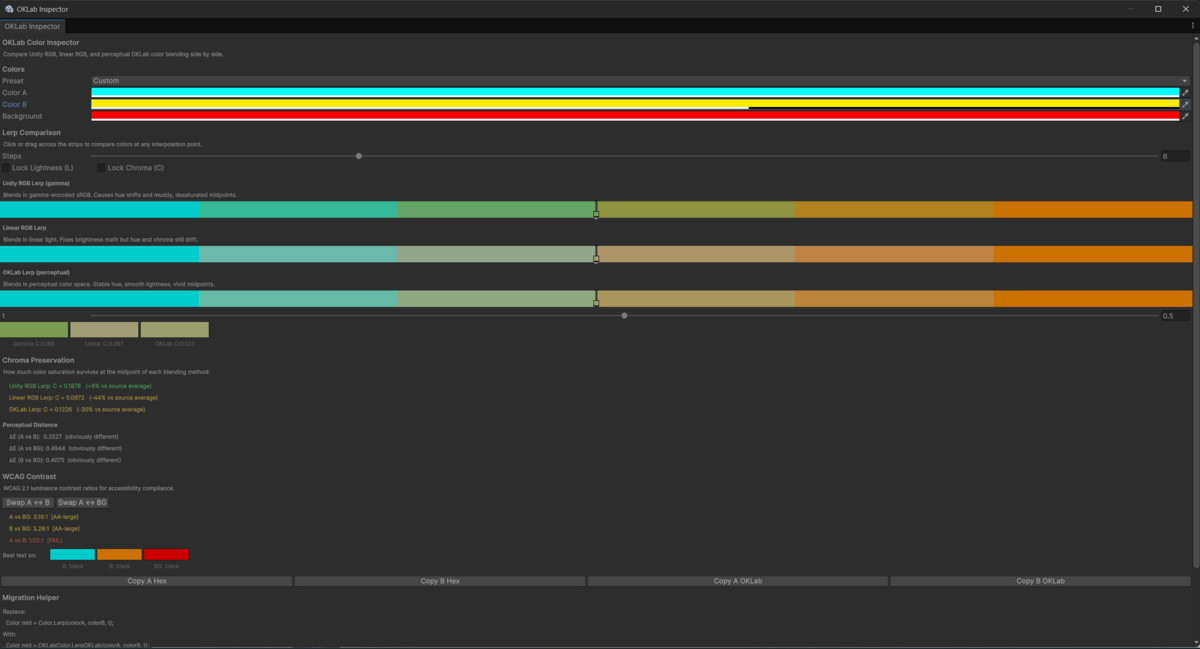
Task: Click the Swap A ↔ BG button
Action: tap(82, 502)
